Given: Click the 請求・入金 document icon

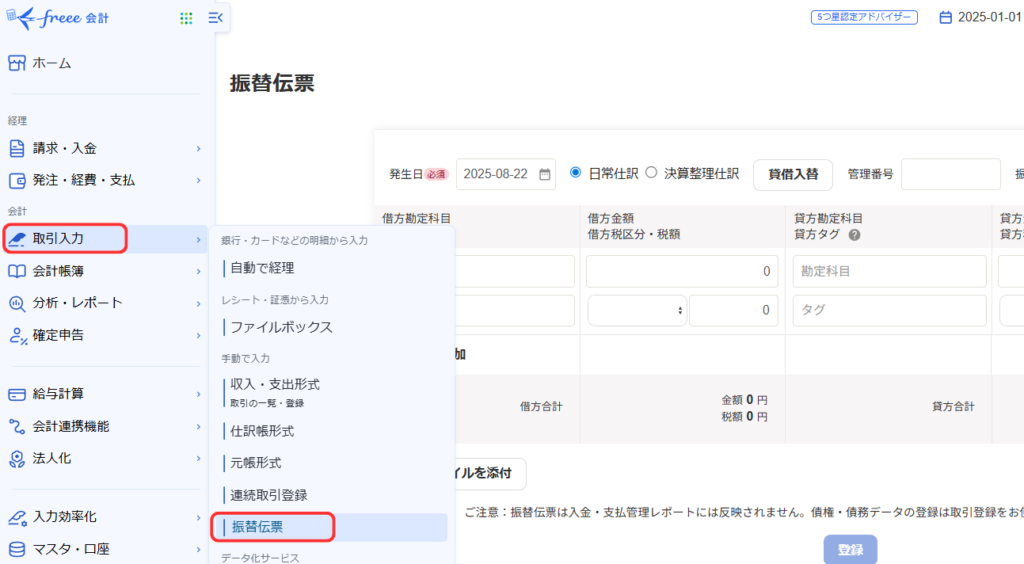Looking at the screenshot, I should point(16,148).
